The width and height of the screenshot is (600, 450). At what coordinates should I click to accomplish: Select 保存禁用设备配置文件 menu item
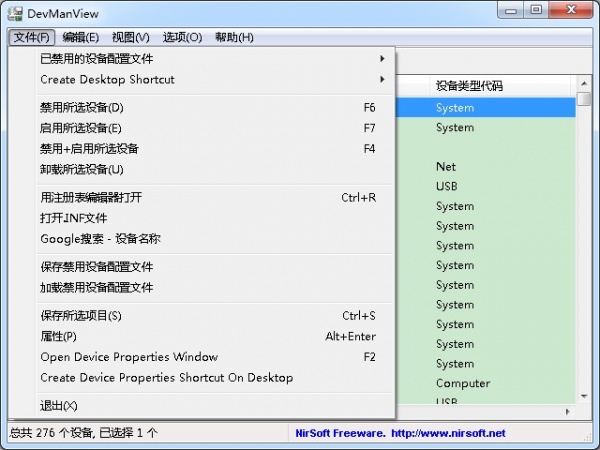point(97,267)
